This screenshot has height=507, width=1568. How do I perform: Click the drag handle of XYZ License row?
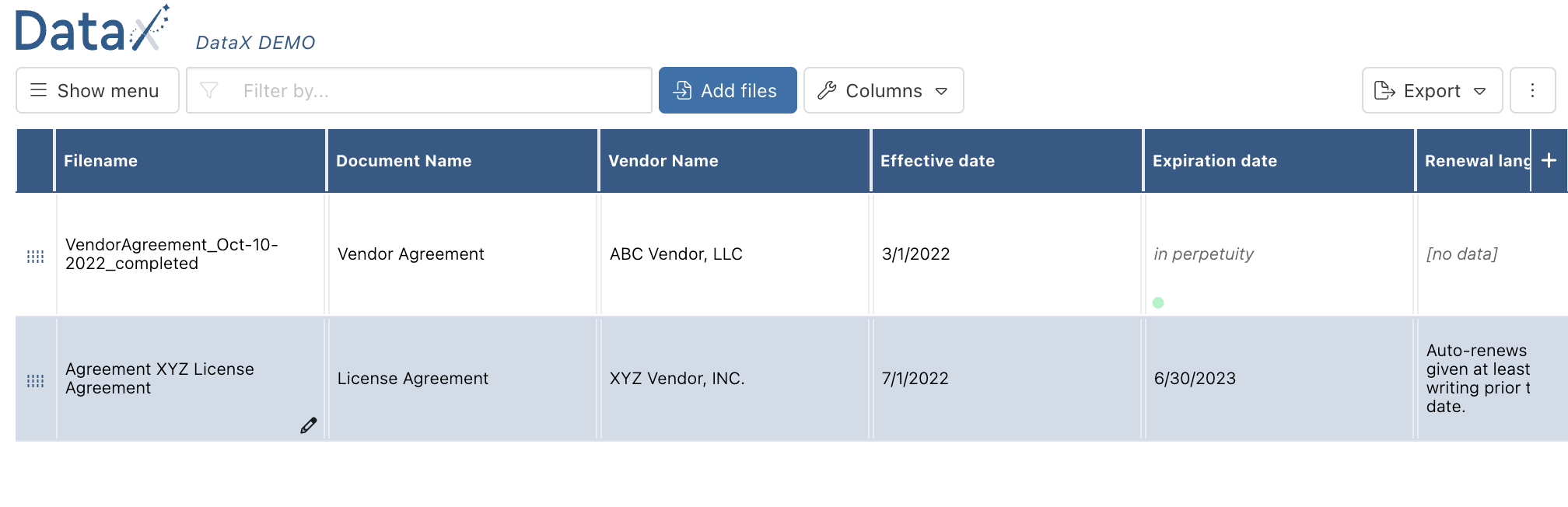(x=36, y=380)
